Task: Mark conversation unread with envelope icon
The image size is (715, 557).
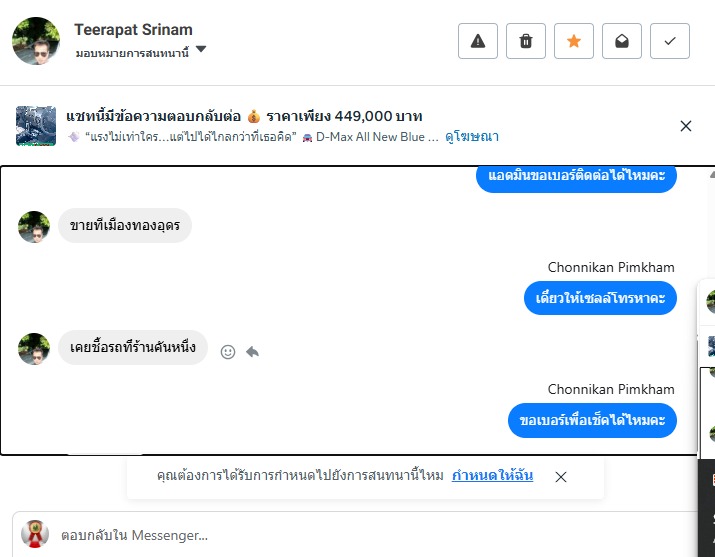Action: 622,41
